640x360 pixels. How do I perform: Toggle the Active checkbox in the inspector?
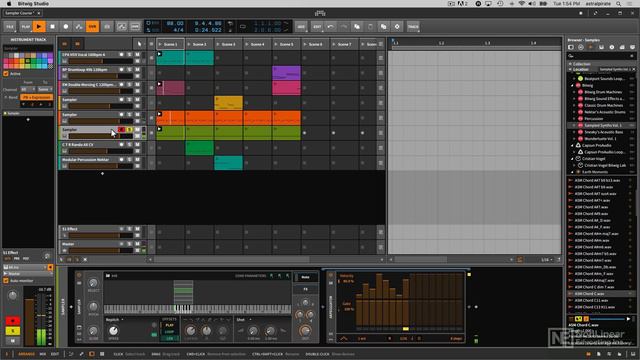tap(6, 73)
